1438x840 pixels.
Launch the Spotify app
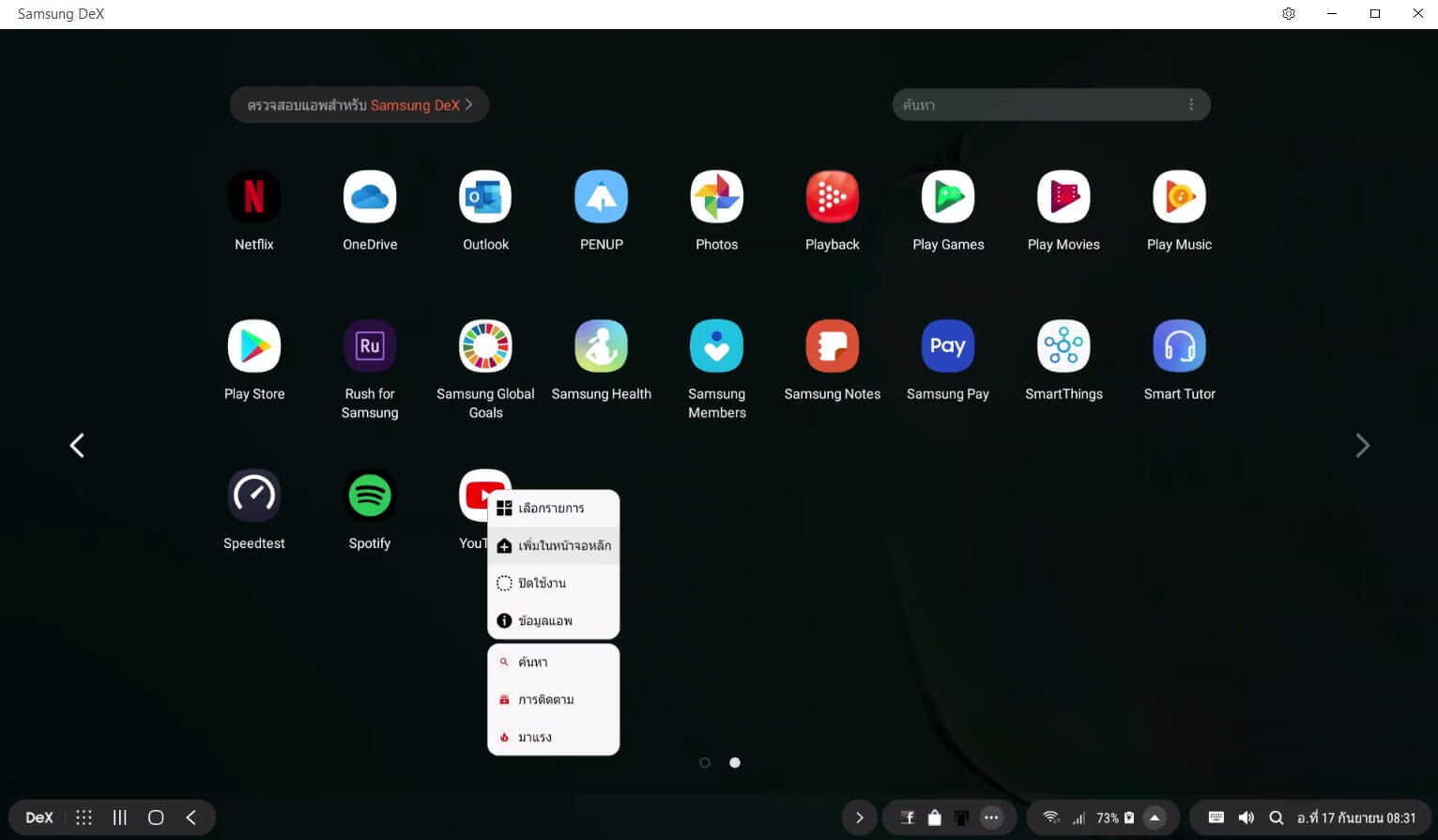[x=370, y=496]
